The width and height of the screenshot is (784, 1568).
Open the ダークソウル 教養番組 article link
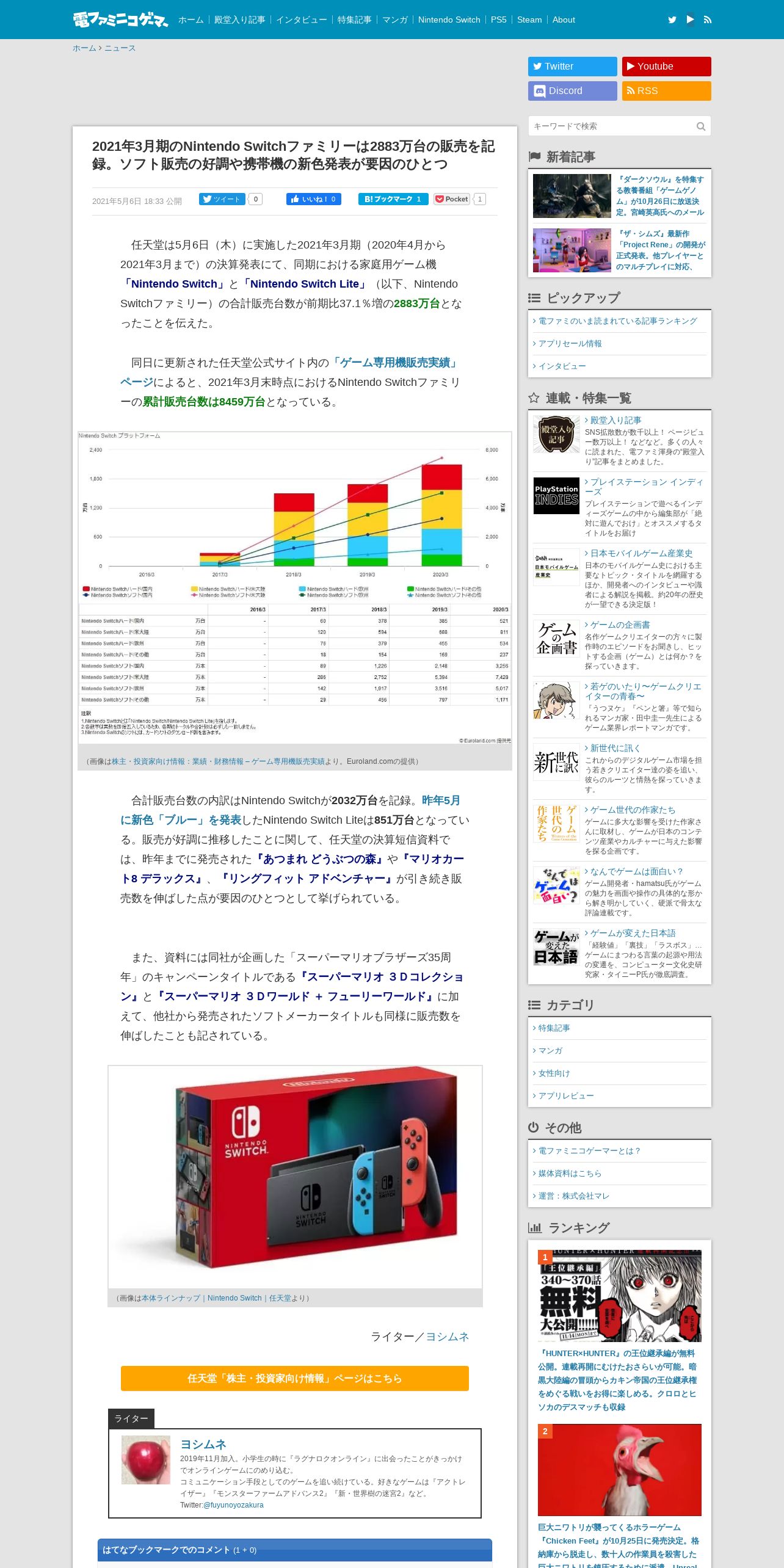[x=660, y=196]
